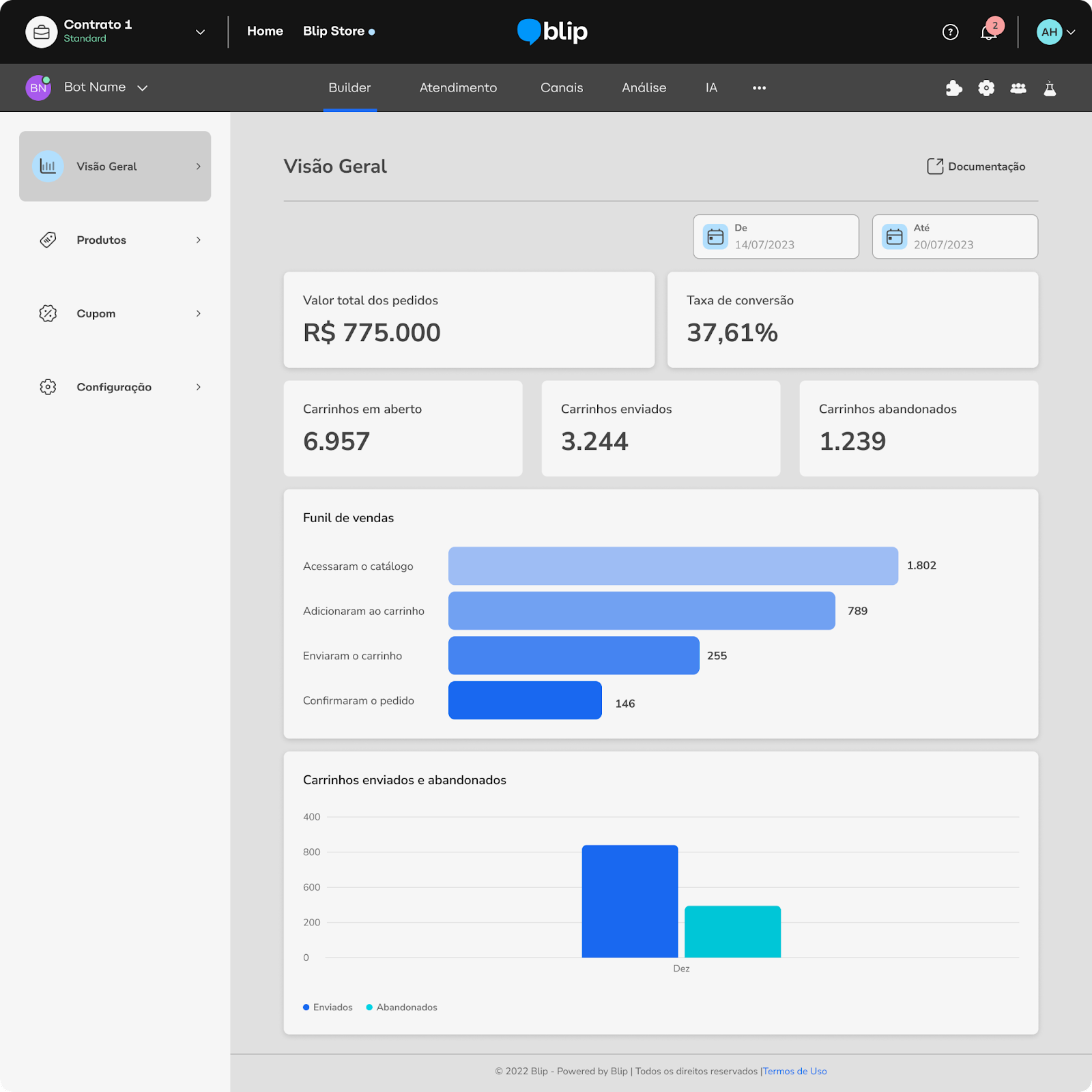Open the notifications bell

pos(988,32)
